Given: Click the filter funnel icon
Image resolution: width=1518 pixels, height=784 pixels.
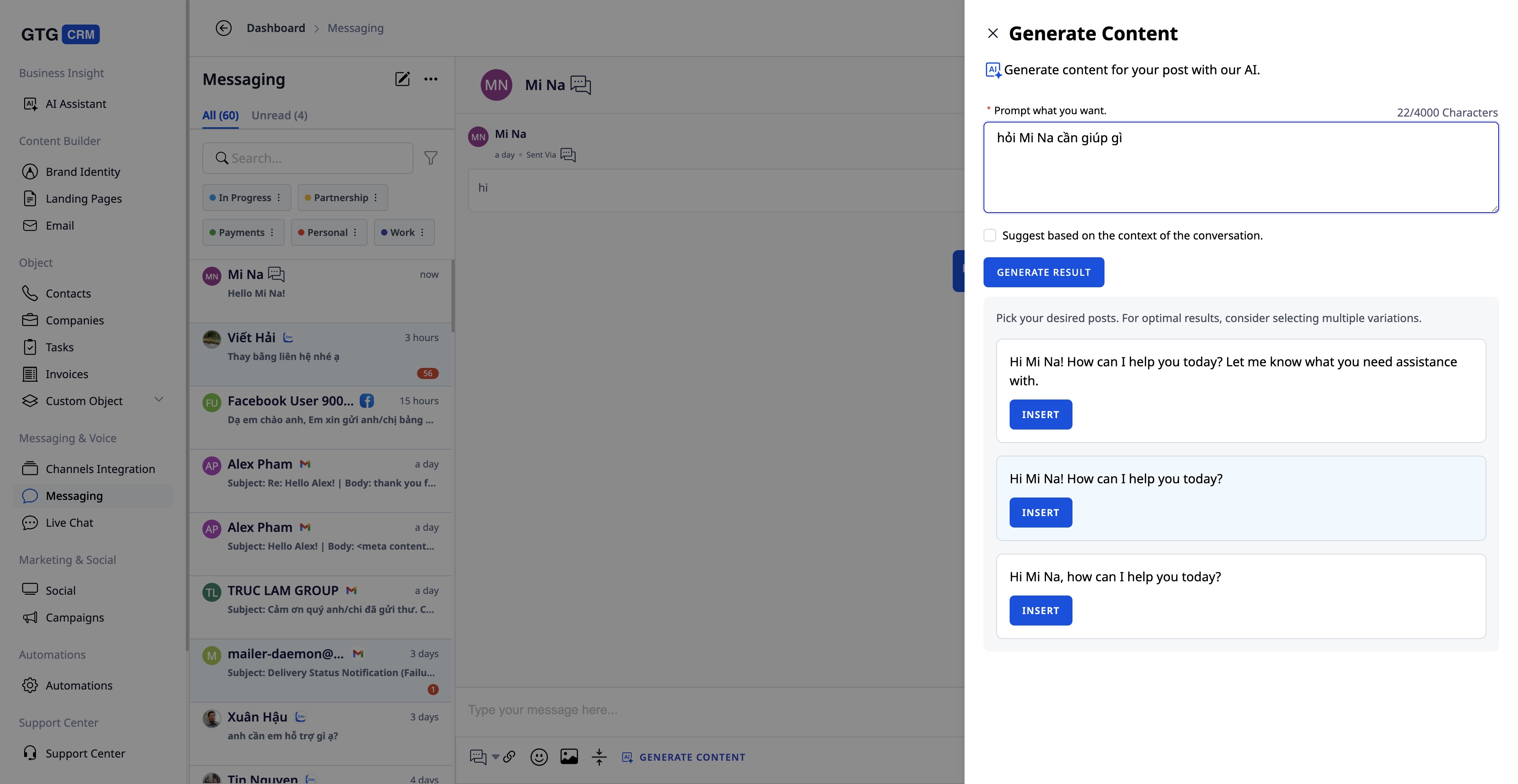Looking at the screenshot, I should [x=431, y=158].
